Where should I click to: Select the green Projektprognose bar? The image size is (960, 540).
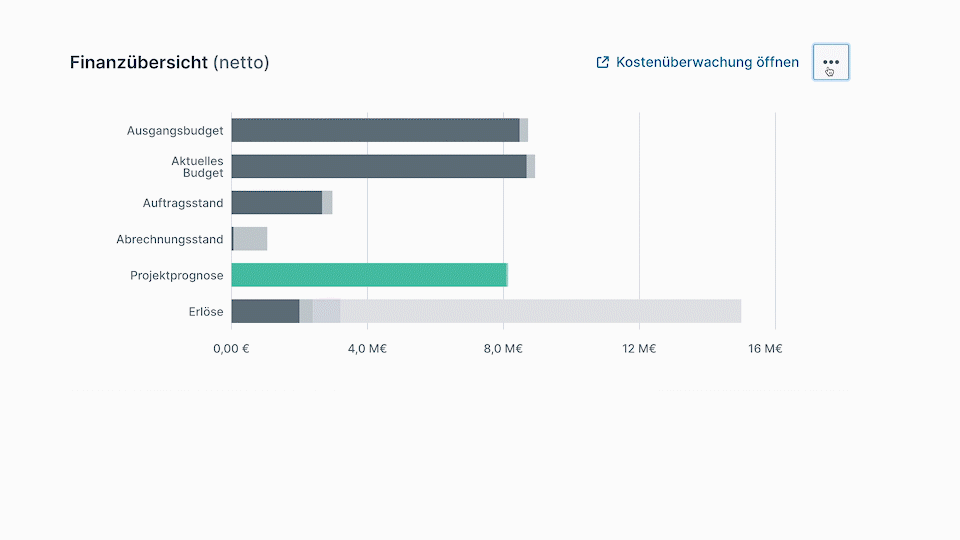pos(368,275)
